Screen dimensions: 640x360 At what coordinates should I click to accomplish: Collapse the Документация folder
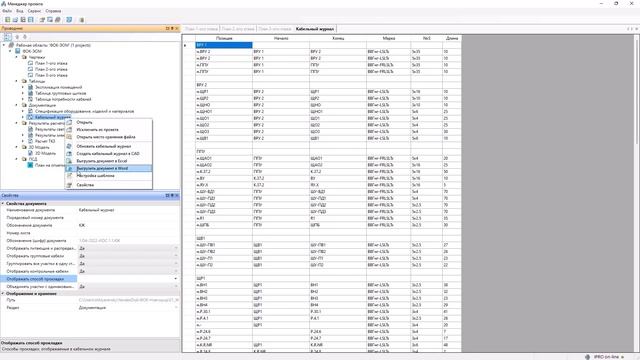(17, 105)
